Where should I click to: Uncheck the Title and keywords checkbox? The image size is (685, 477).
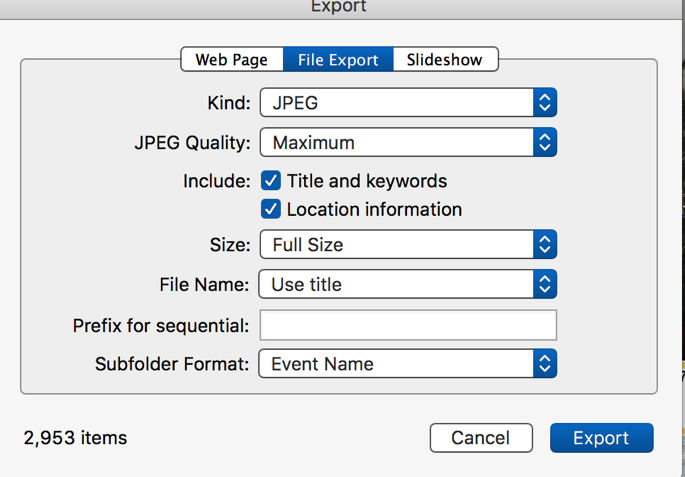[271, 181]
